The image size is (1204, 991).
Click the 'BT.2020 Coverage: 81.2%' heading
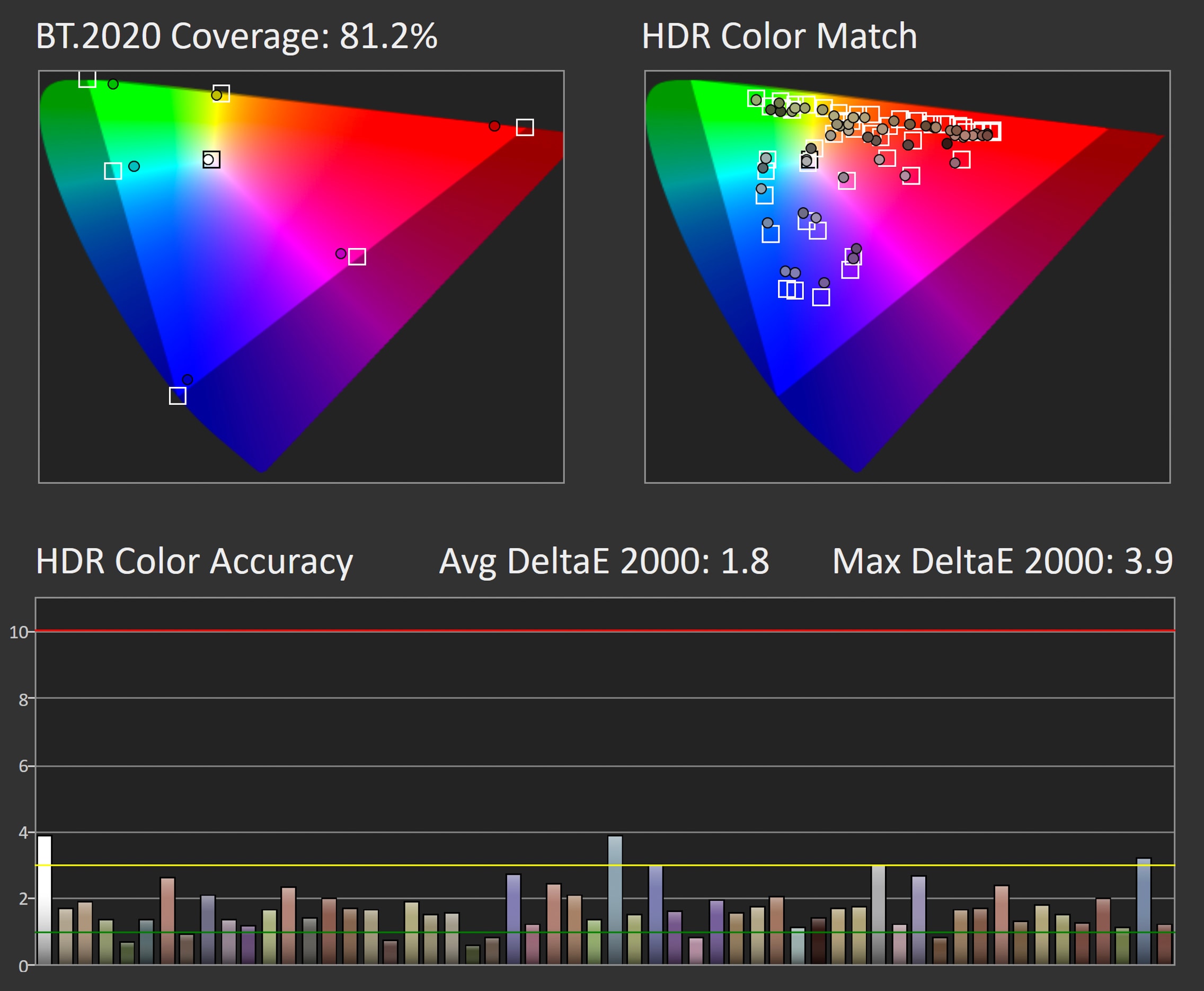pos(236,37)
